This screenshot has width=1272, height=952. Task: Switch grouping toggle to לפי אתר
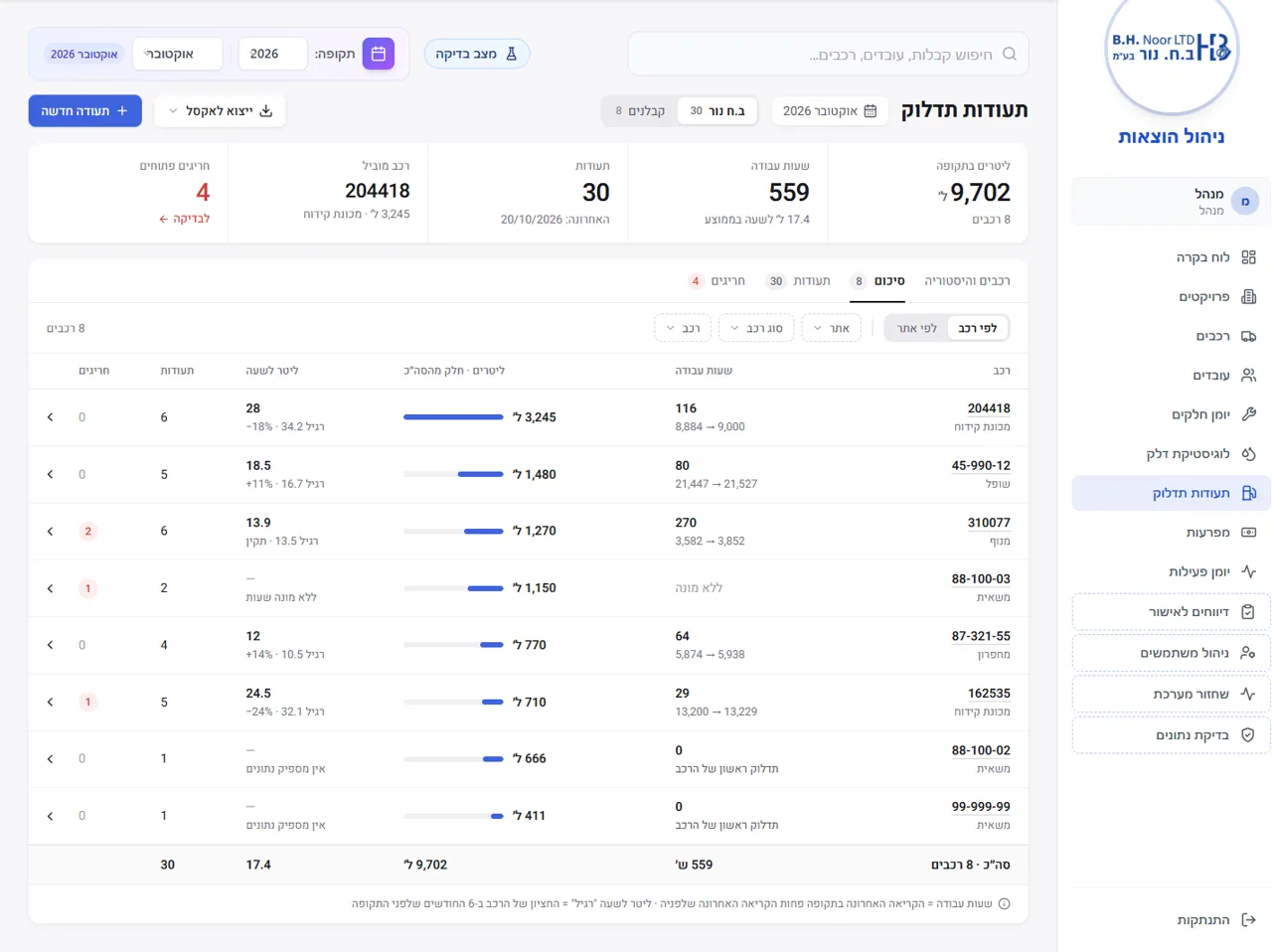tap(916, 328)
